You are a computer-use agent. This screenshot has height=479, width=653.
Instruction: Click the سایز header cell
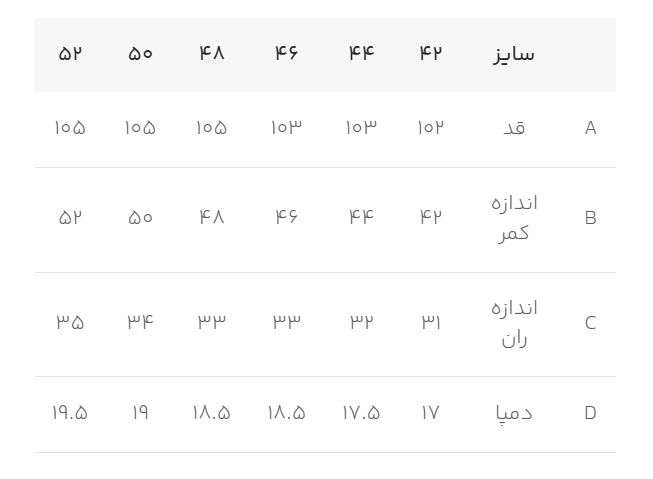click(514, 54)
